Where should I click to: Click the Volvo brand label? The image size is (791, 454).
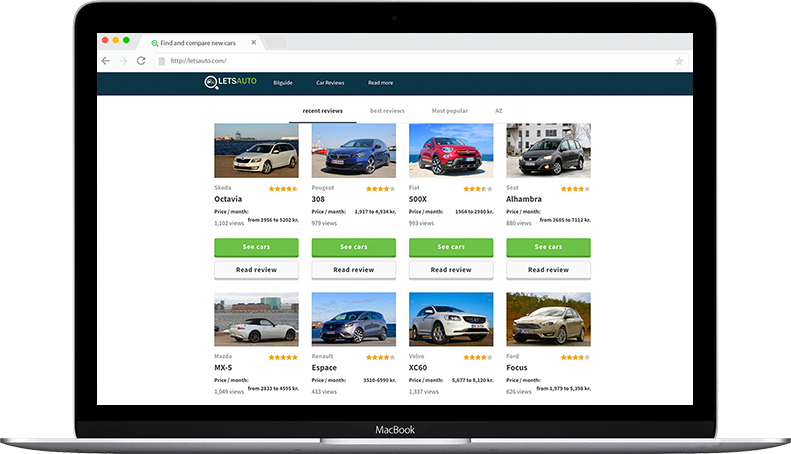(416, 356)
